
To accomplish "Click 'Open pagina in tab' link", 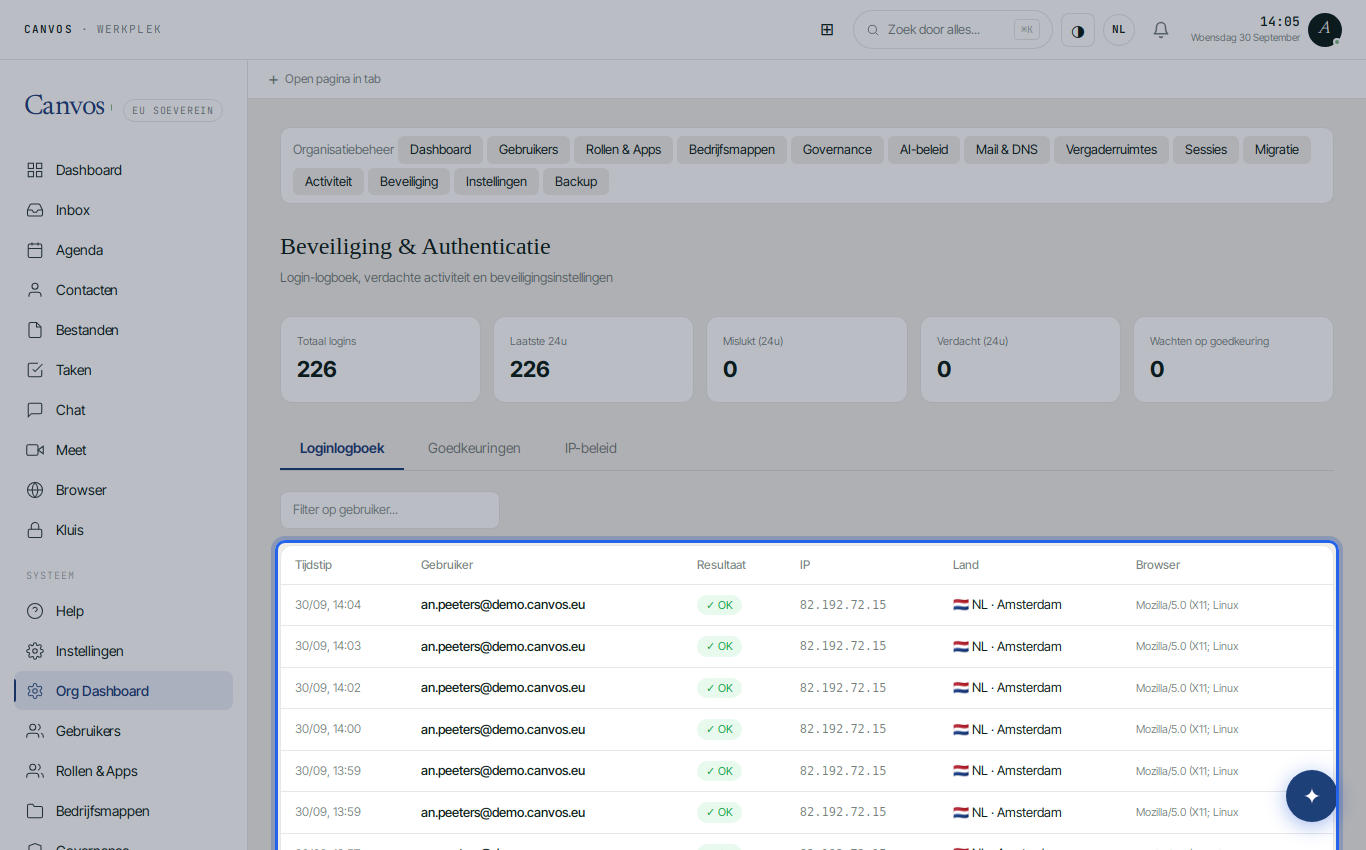I will (x=324, y=79).
